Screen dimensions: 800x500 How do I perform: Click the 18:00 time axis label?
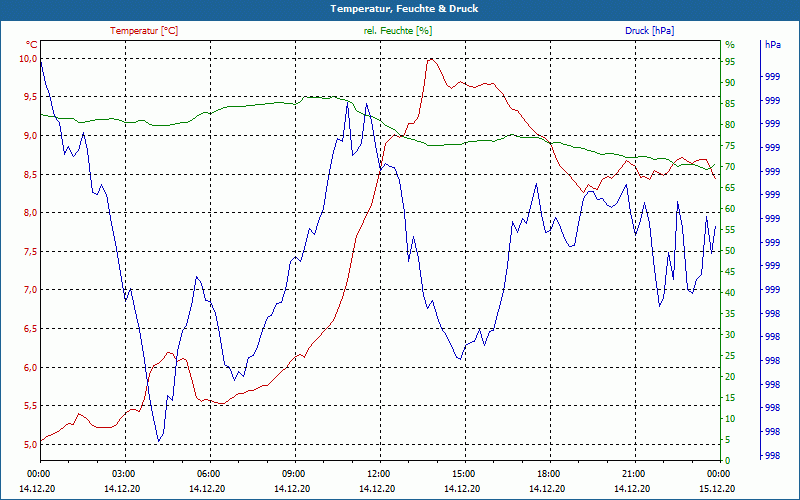point(548,473)
